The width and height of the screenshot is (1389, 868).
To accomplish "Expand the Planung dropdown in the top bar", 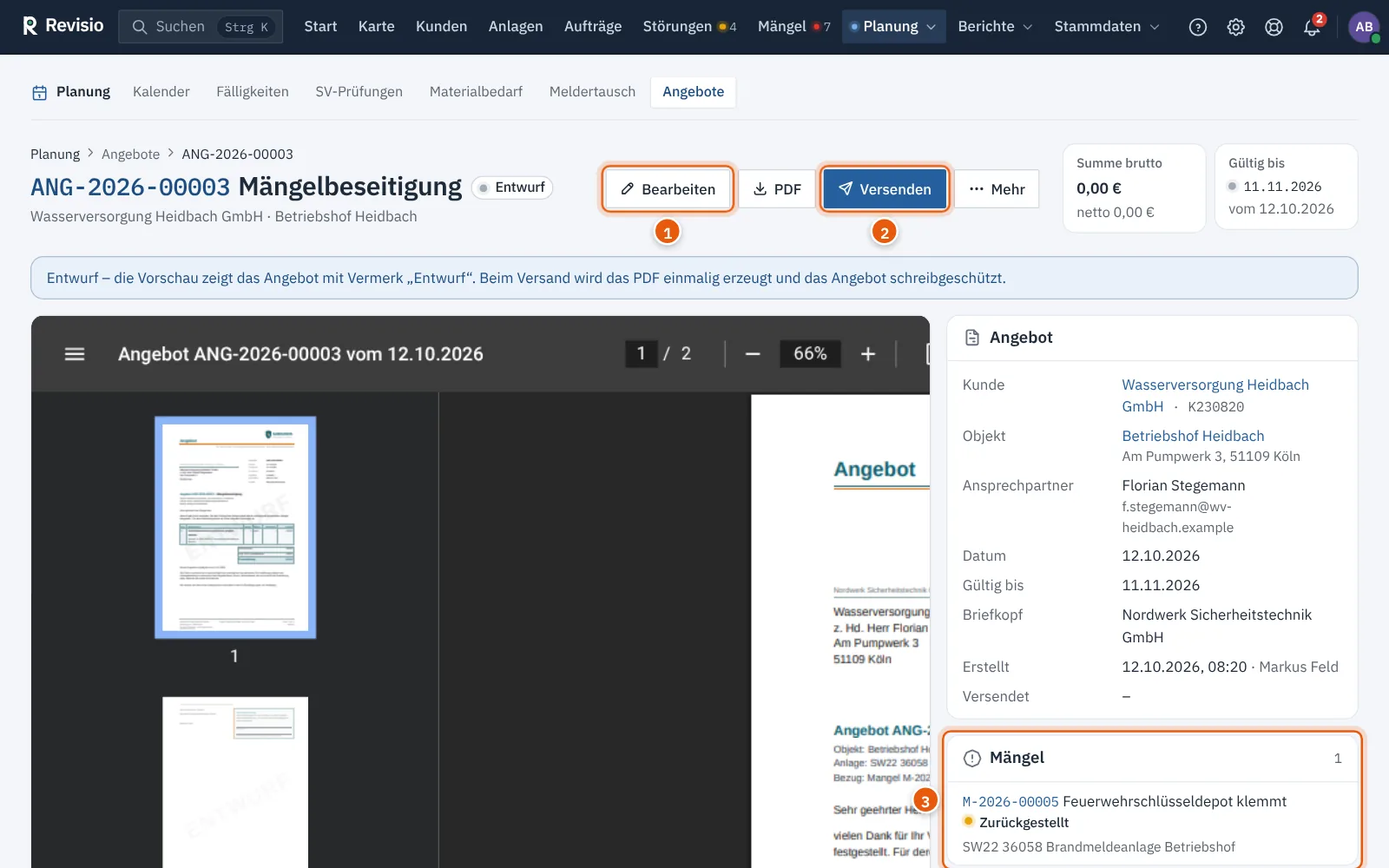I will [x=893, y=27].
